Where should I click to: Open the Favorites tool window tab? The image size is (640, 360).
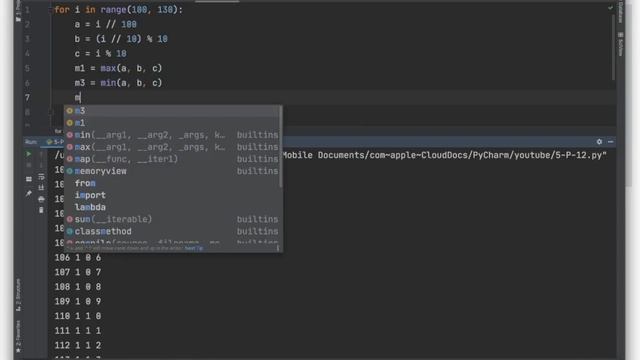[18, 337]
